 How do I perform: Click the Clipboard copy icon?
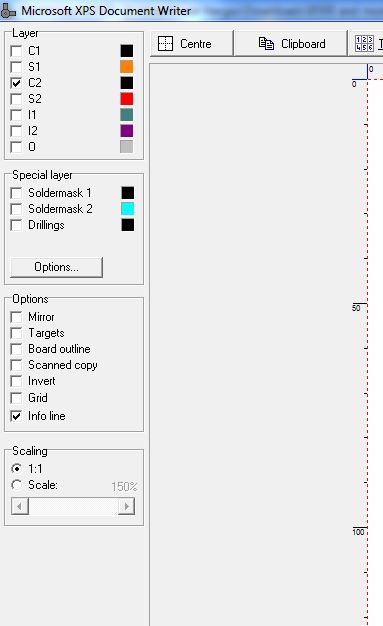point(266,44)
